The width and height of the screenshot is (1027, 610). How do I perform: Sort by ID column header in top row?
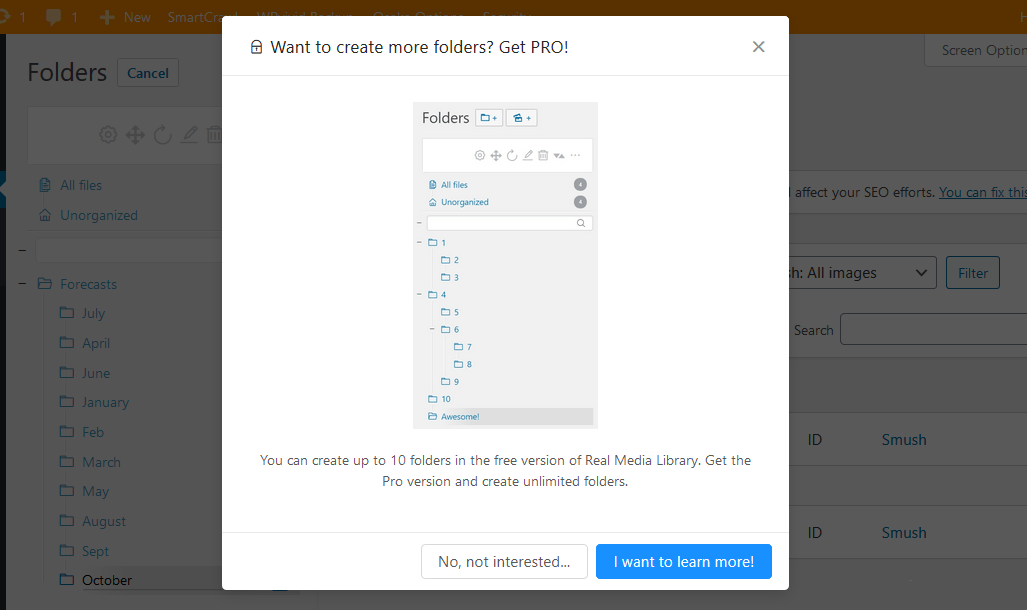[814, 440]
